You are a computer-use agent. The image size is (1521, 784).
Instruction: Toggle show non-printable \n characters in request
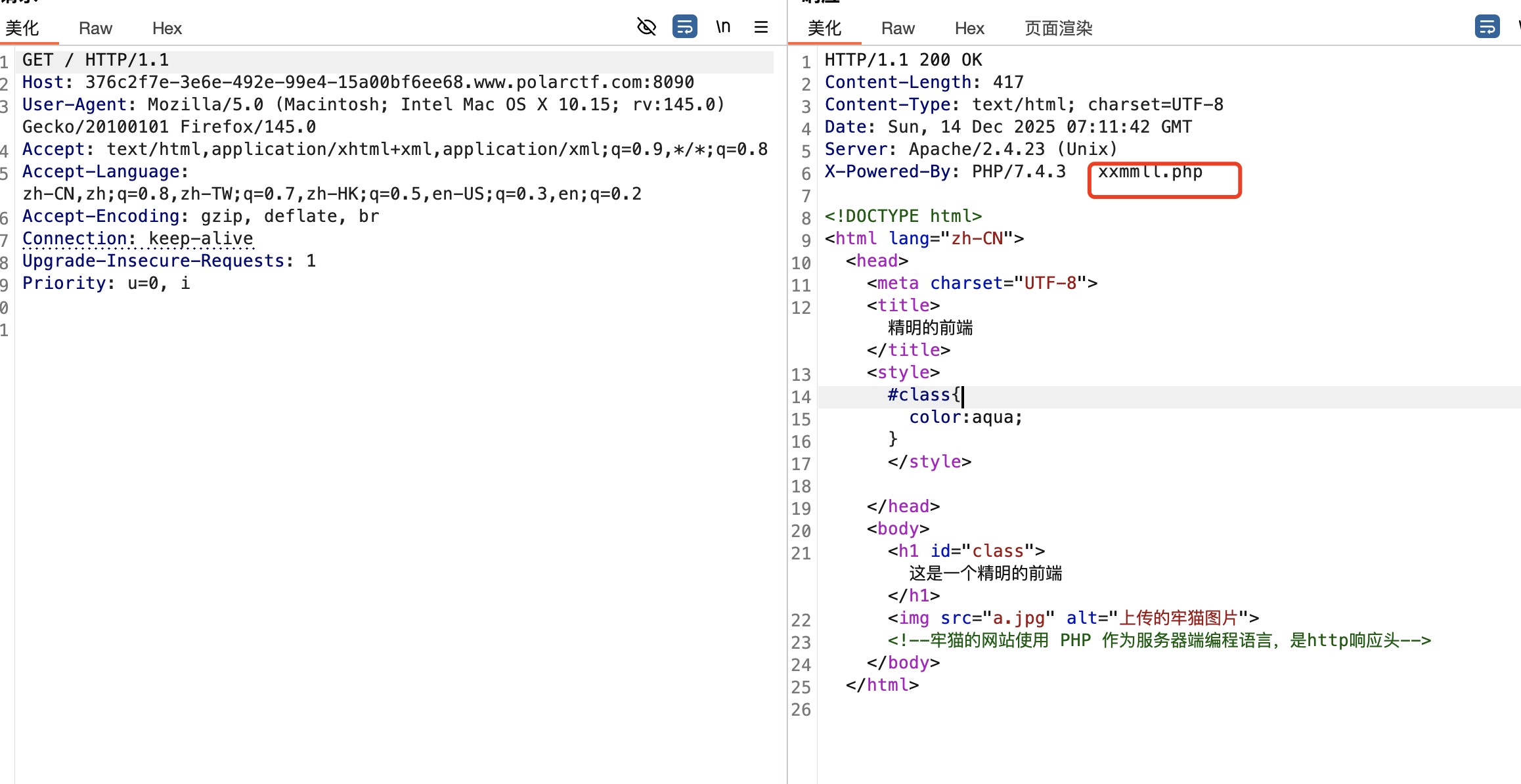723,27
